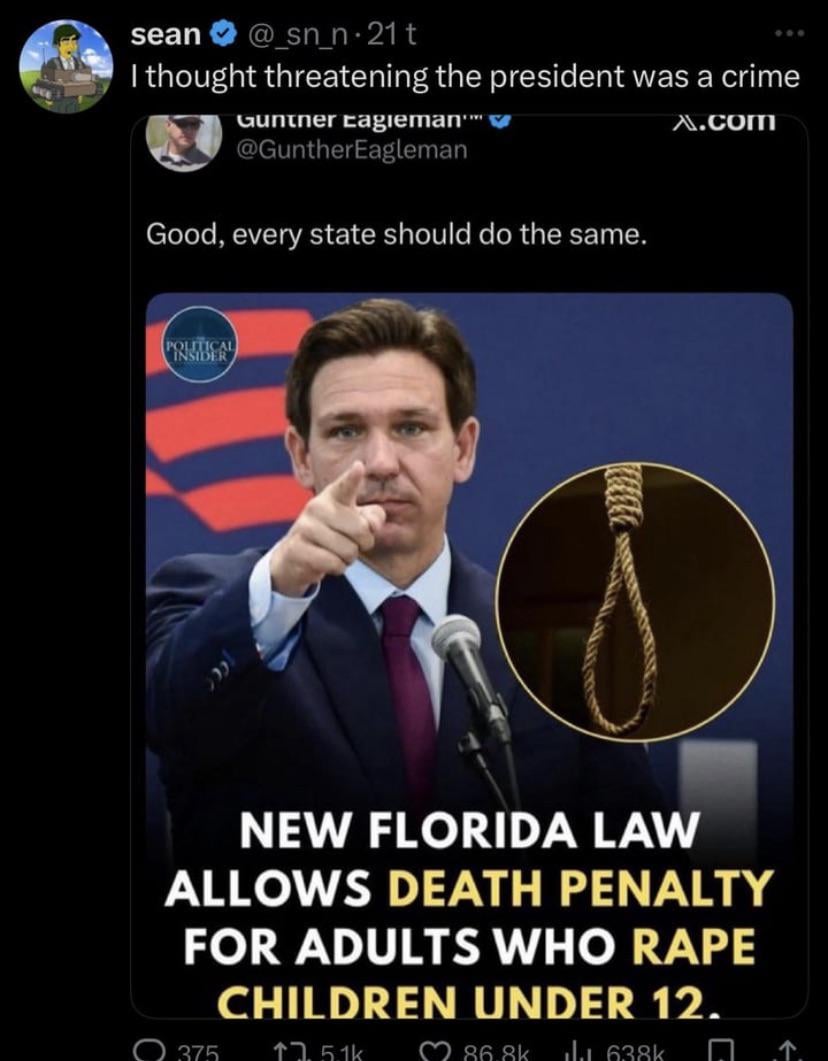This screenshot has width=828, height=1061.
Task: Open sean's profile avatar
Action: pos(66,66)
